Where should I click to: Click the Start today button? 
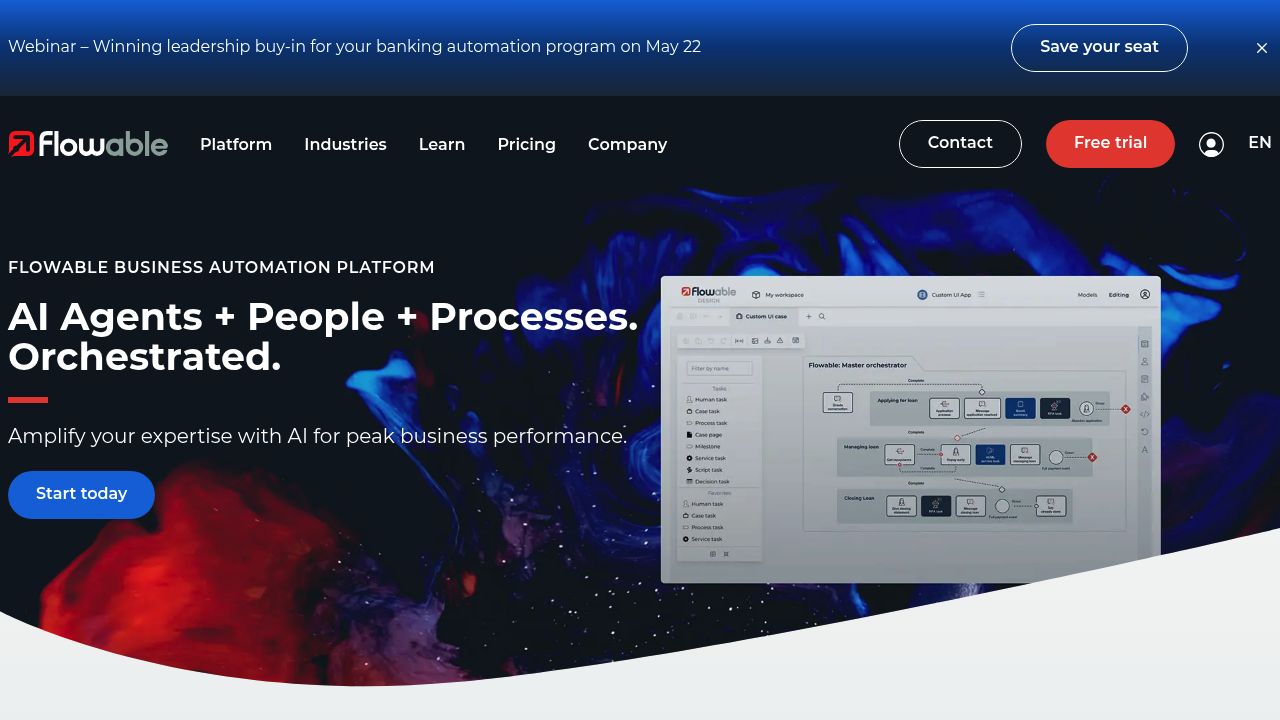click(x=81, y=495)
